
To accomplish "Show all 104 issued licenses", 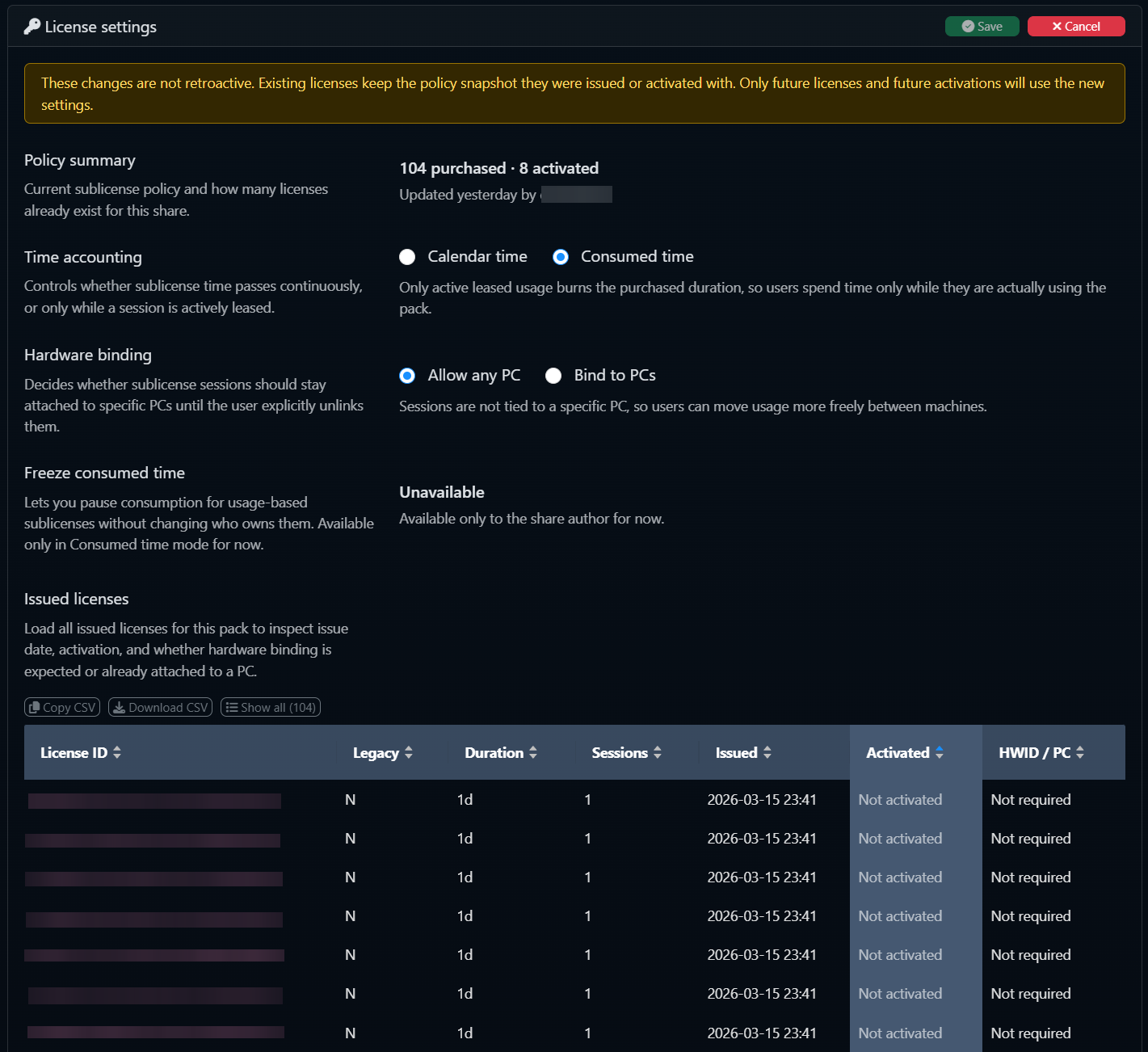I will pyautogui.click(x=271, y=707).
